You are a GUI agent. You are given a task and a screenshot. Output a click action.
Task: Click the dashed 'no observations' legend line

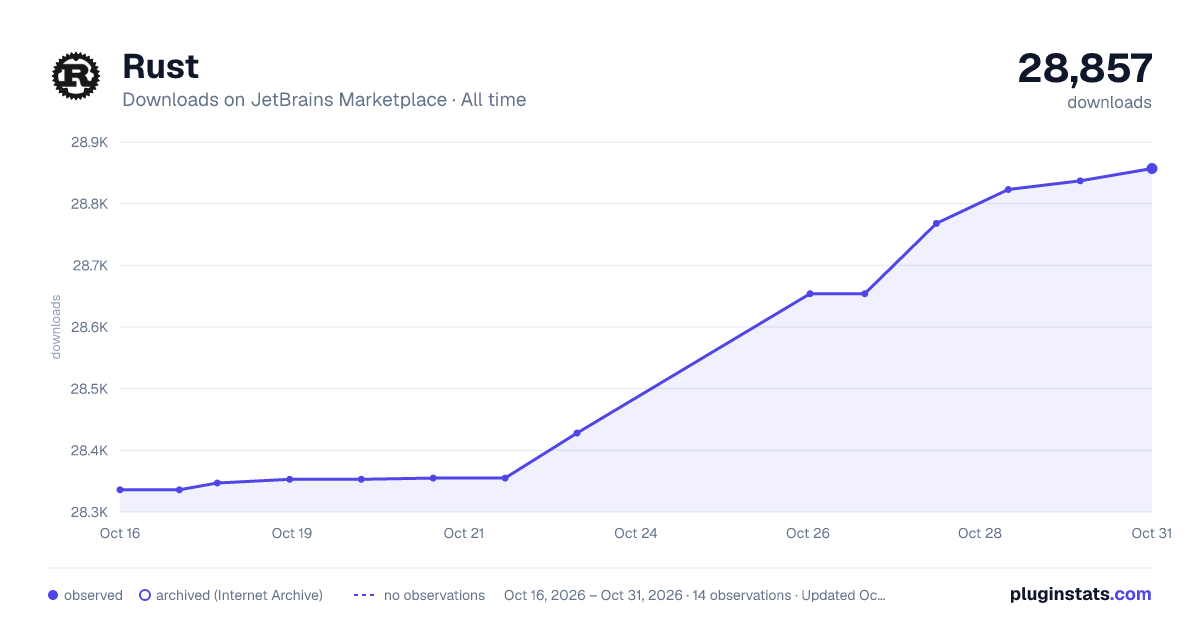click(x=363, y=595)
